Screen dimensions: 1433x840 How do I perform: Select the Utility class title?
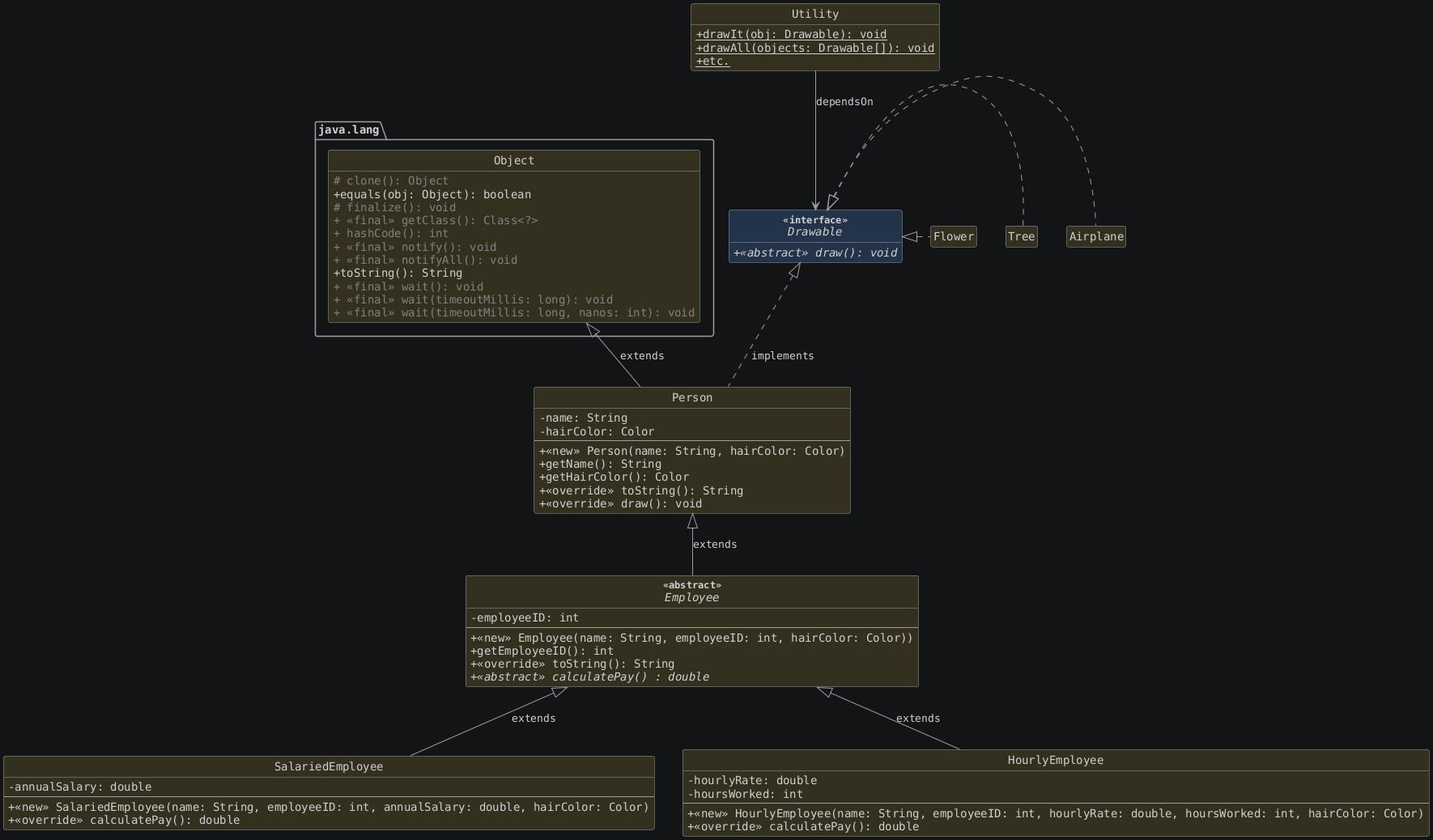click(x=814, y=15)
